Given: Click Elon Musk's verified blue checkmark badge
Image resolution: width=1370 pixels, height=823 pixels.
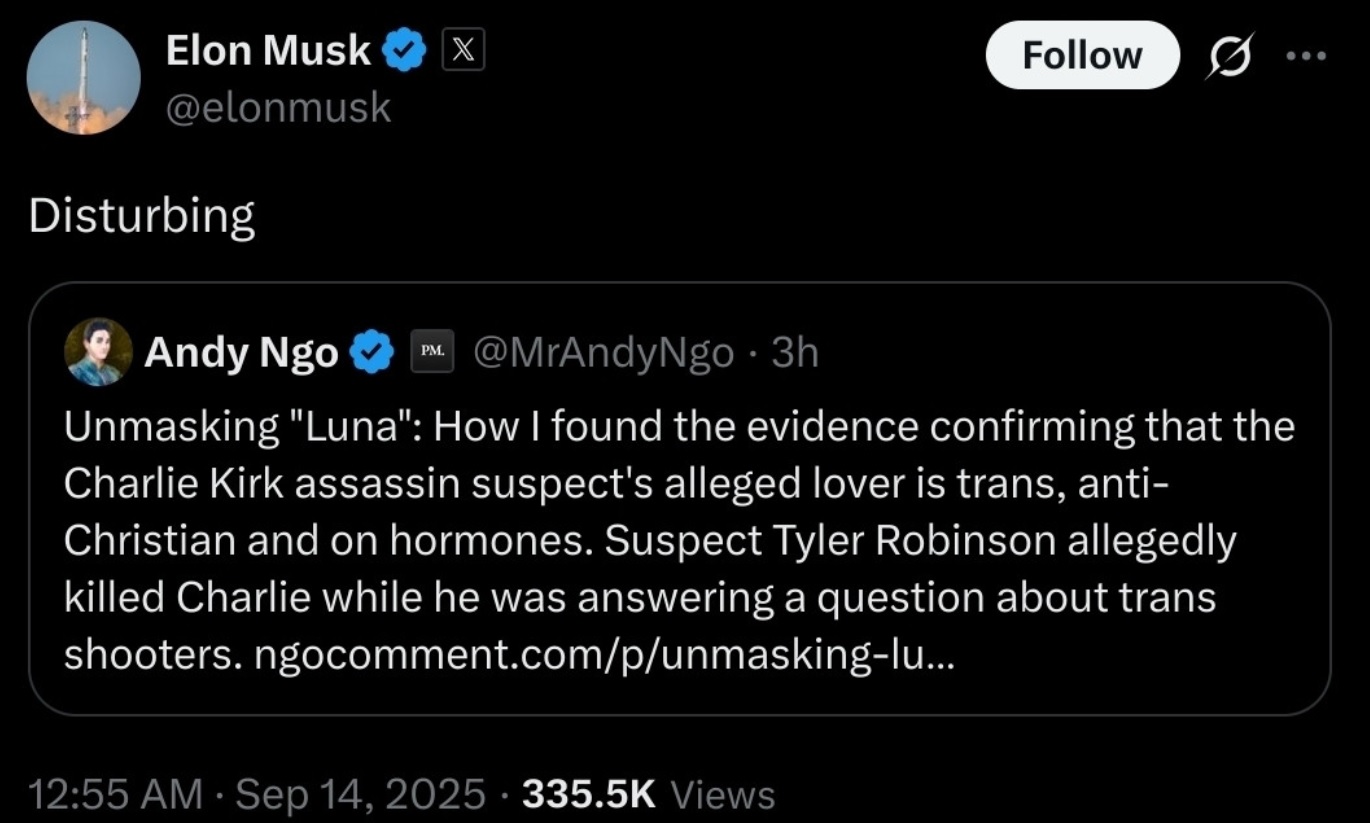Looking at the screenshot, I should pos(402,50).
